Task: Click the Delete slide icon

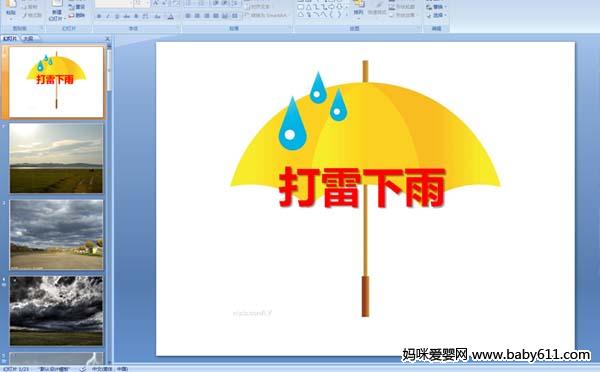Action: pos(77,15)
